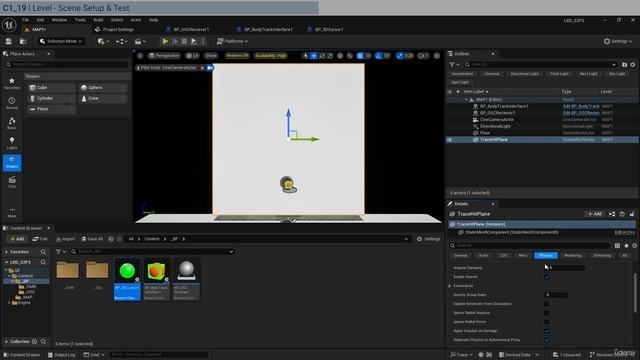Image resolution: width=640 pixels, height=360 pixels.
Task: Open the viewport Show menu
Action: (x=211, y=56)
